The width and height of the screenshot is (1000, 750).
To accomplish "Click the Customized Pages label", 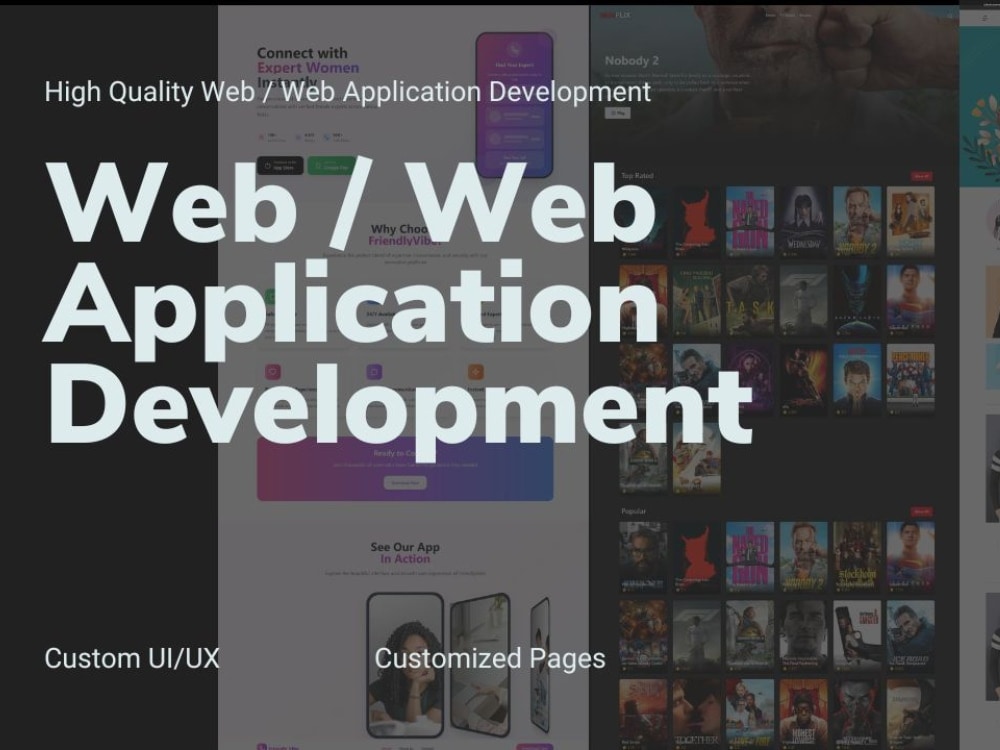I will click(490, 659).
